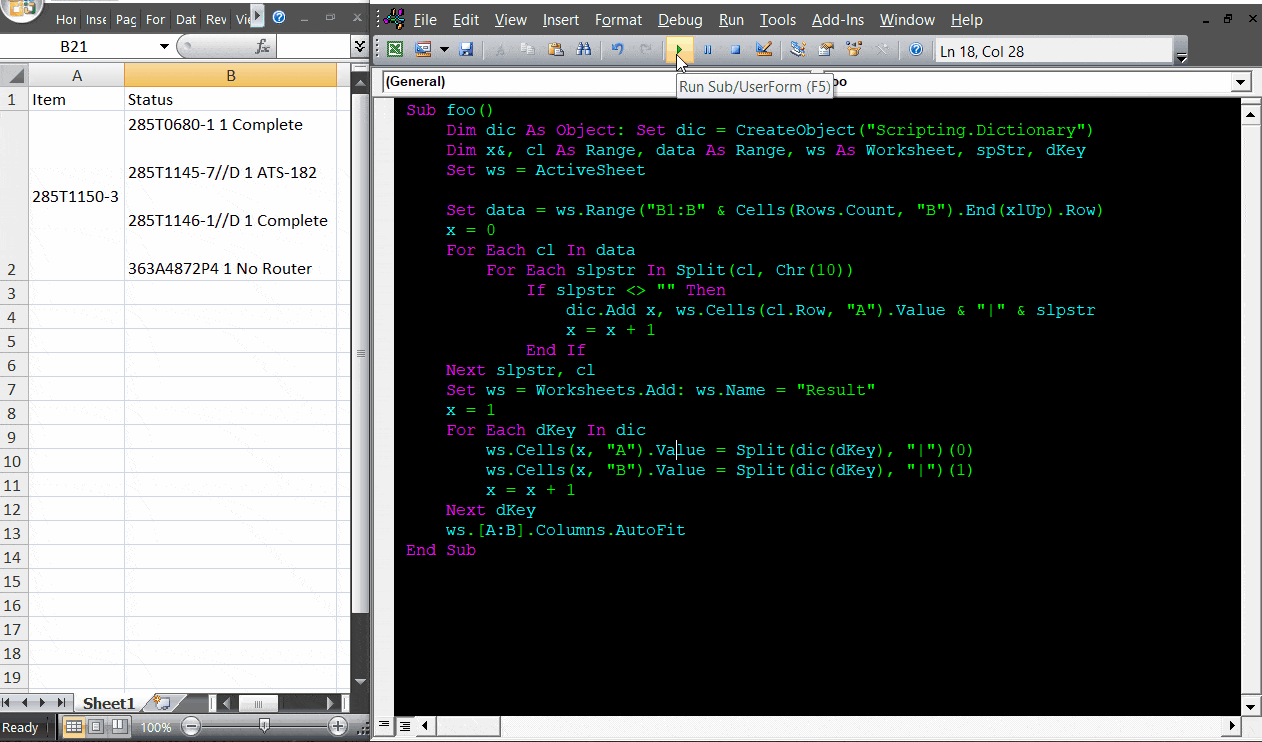This screenshot has height=742, width=1262.
Task: Open the Edit menu in VBA editor
Action: (x=466, y=20)
